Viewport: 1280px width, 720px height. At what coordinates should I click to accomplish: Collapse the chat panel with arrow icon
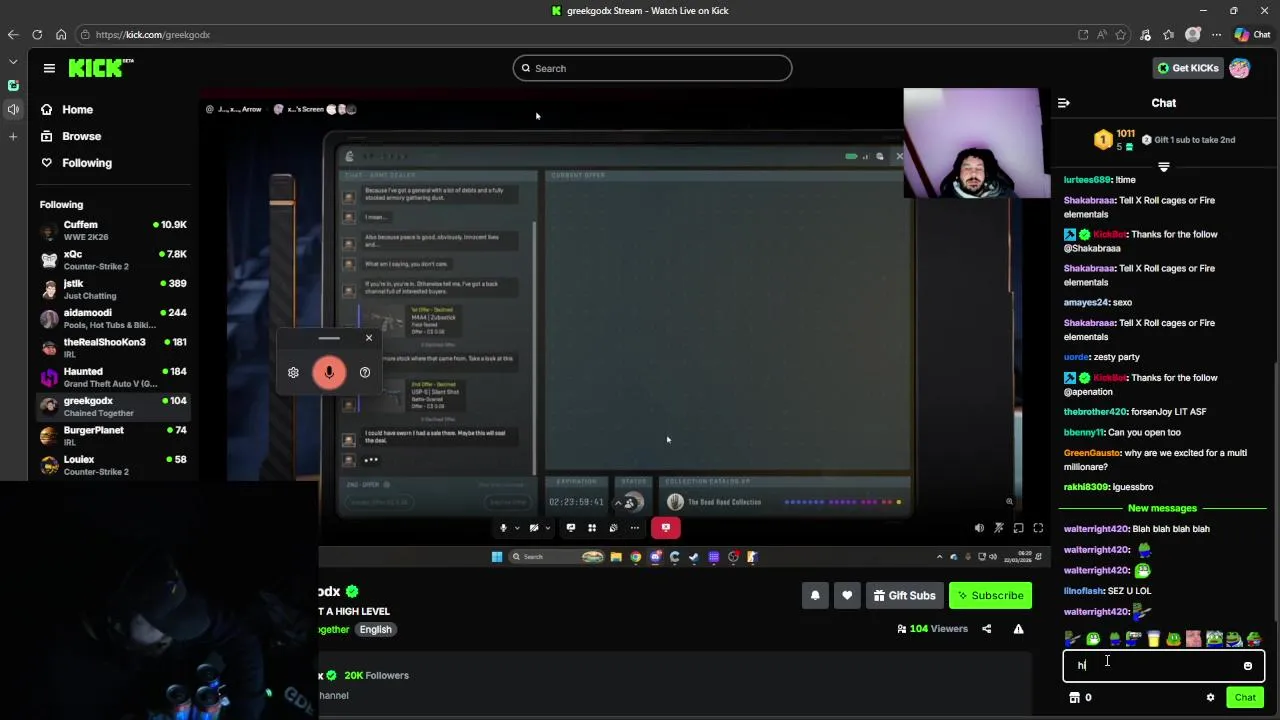point(1064,103)
